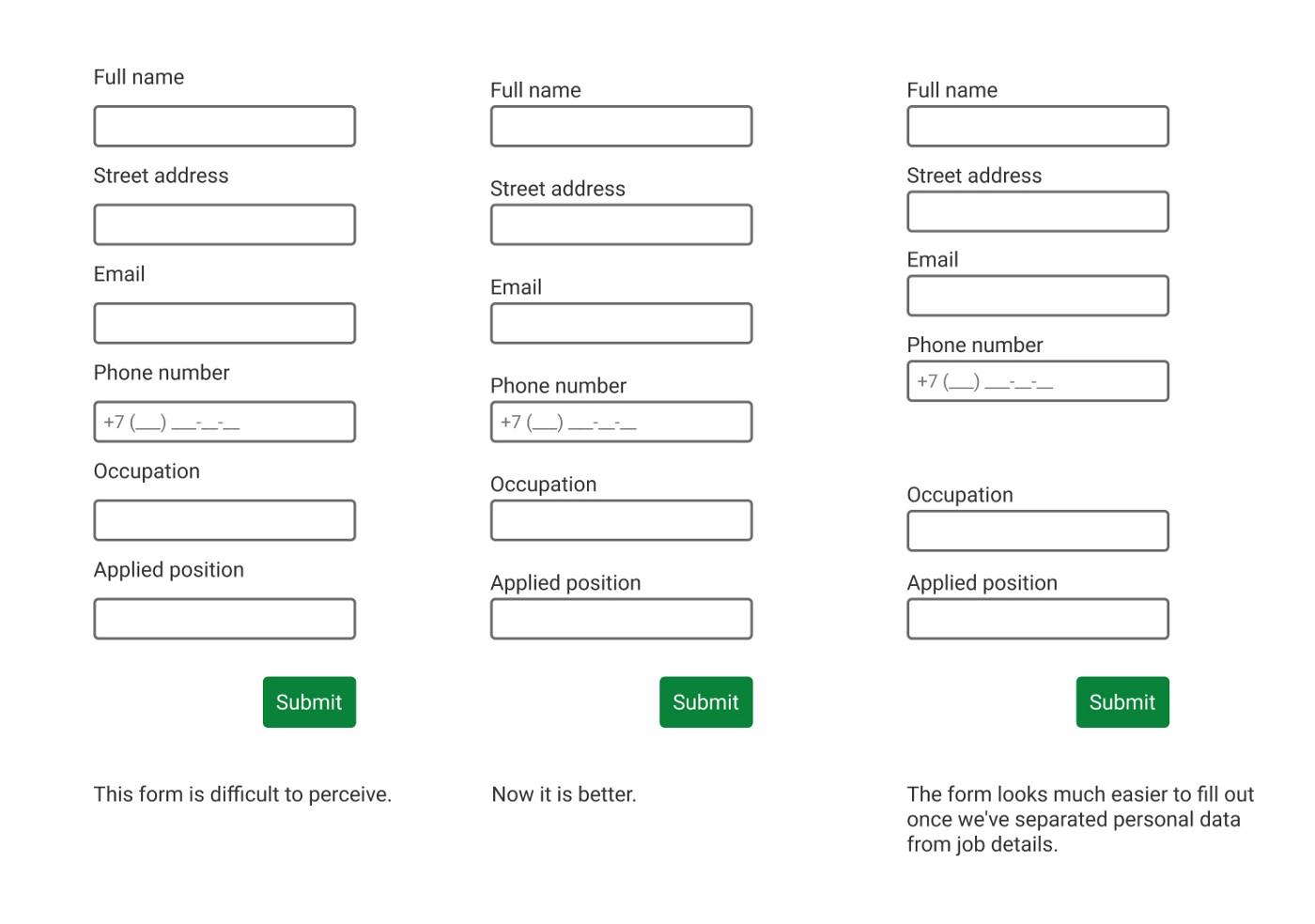Click the Street address field in the right form

click(1037, 211)
